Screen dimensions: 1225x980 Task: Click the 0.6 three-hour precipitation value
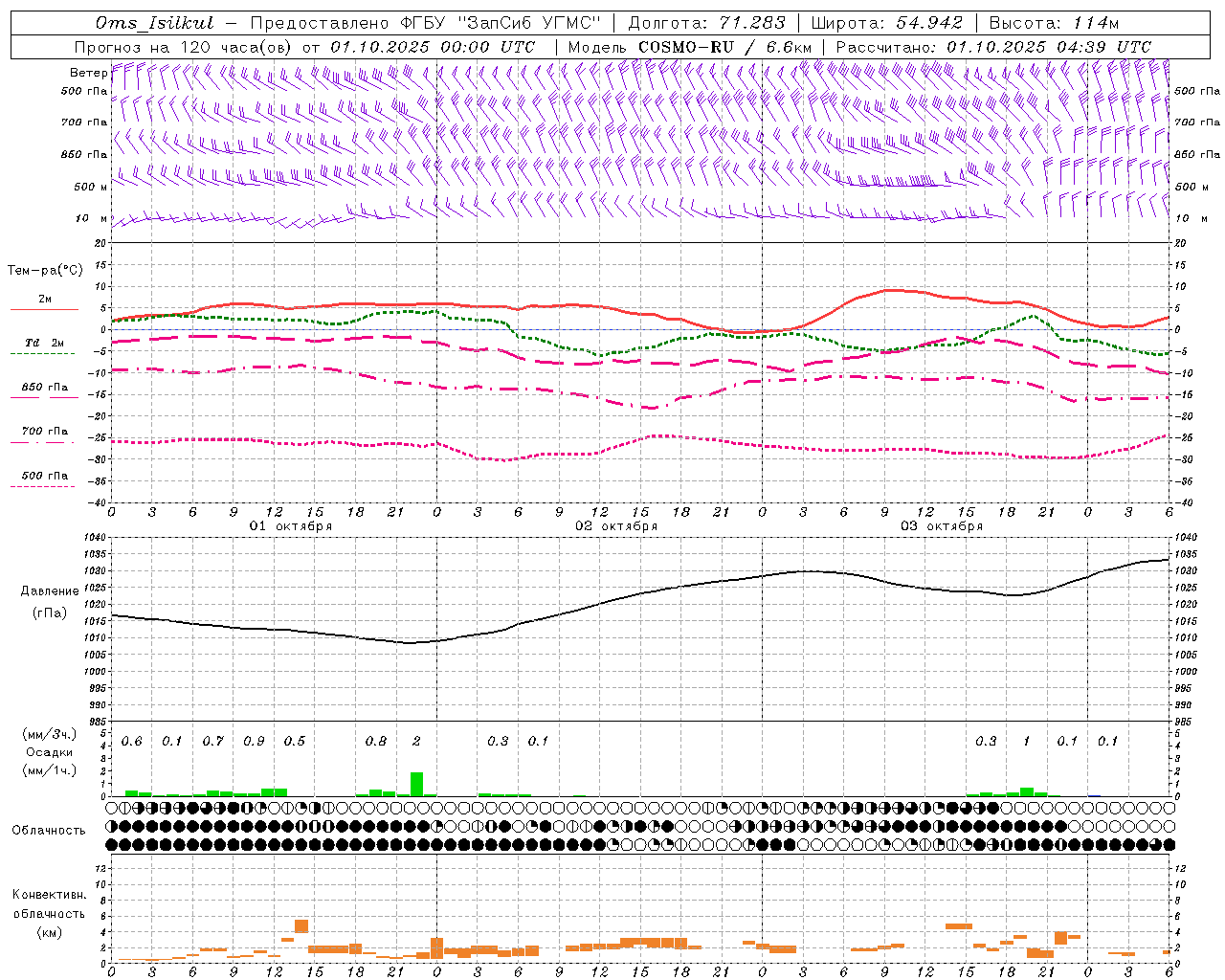click(131, 742)
